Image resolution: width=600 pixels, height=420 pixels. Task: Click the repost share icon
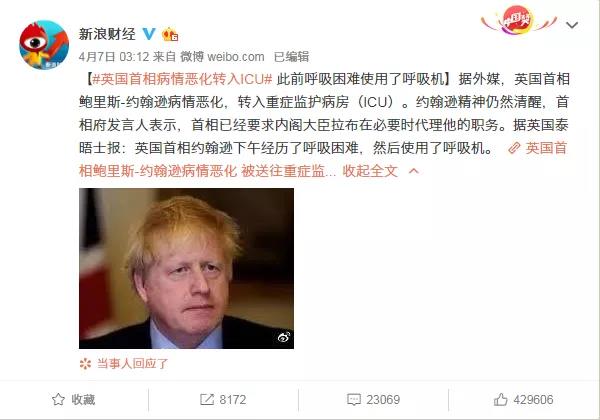coord(207,400)
